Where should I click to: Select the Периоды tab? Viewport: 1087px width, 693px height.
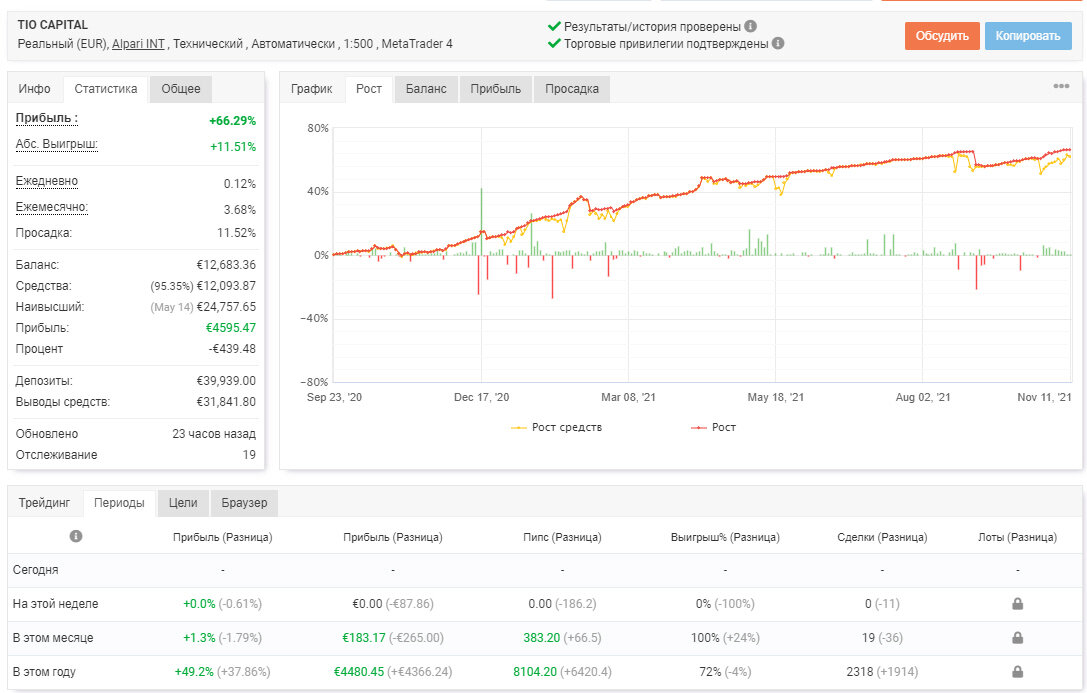click(x=119, y=503)
